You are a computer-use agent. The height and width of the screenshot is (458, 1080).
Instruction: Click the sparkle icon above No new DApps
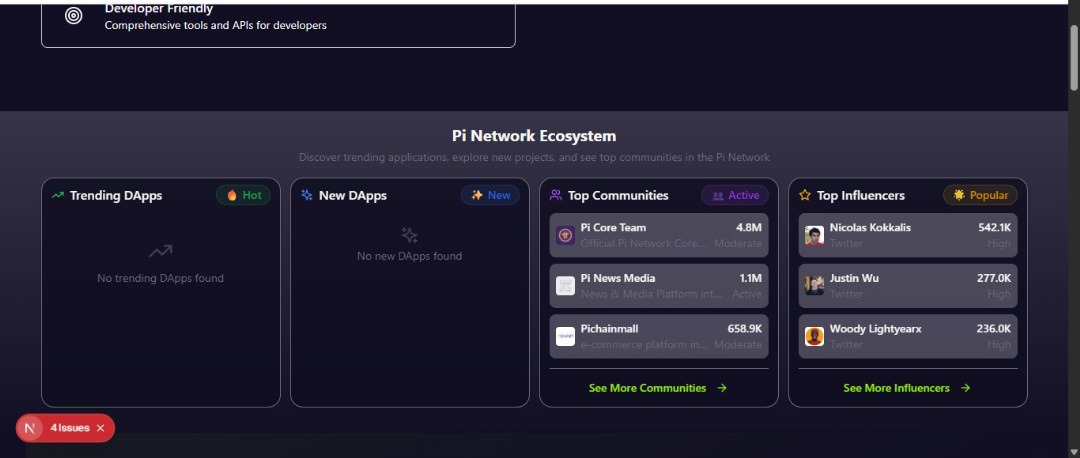410,236
